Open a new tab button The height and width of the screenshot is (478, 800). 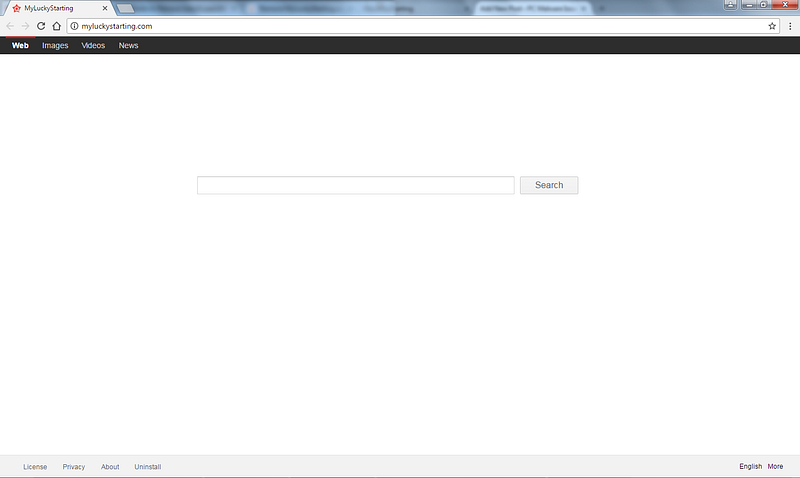(126, 8)
